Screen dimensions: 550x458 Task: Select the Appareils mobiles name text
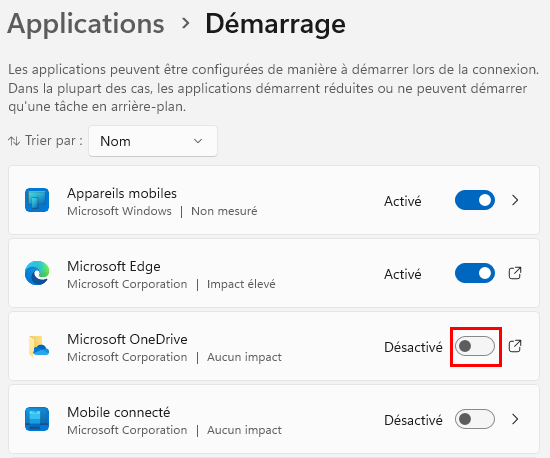122,193
